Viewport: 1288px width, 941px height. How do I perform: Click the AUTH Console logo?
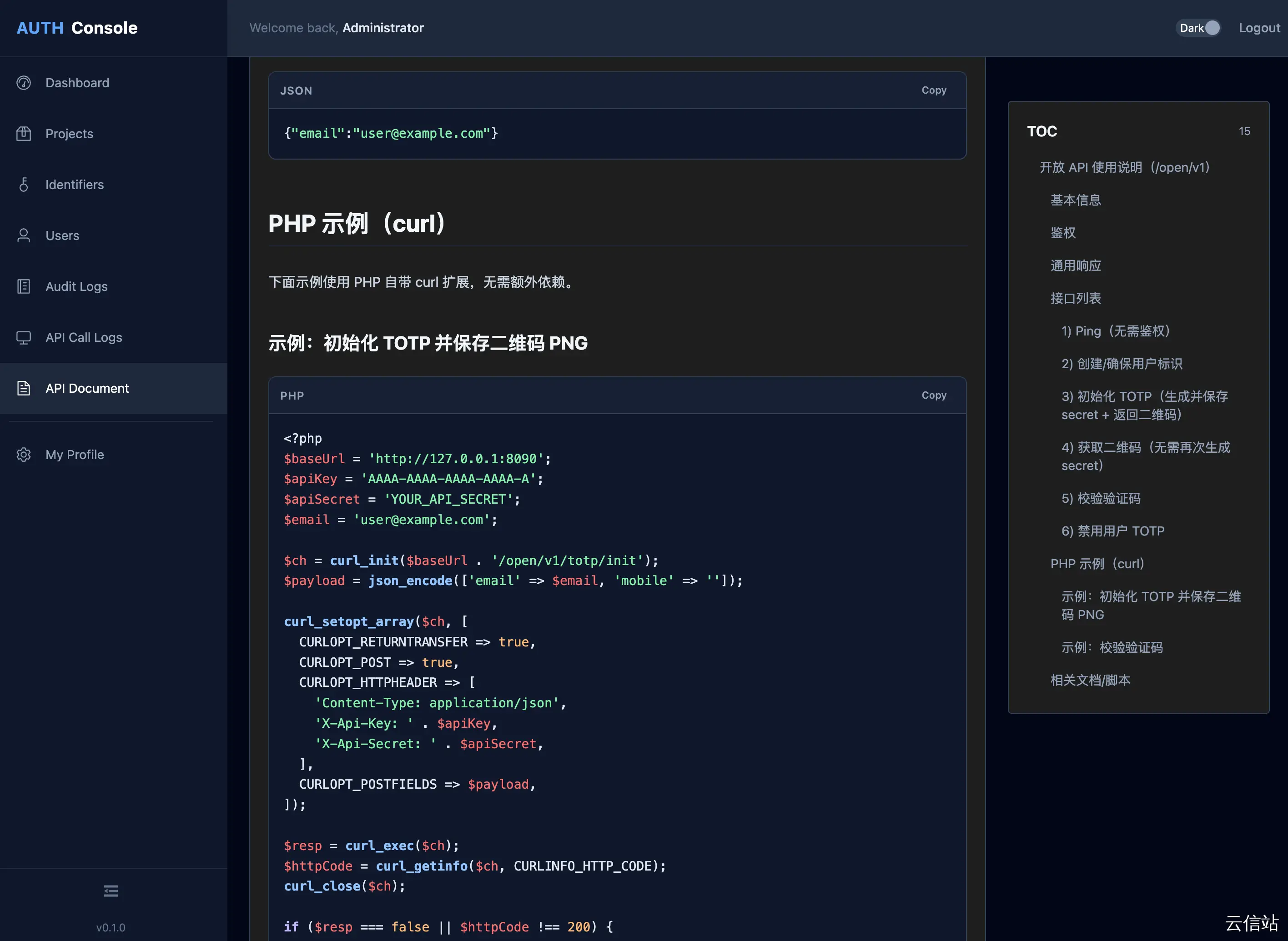[x=77, y=28]
